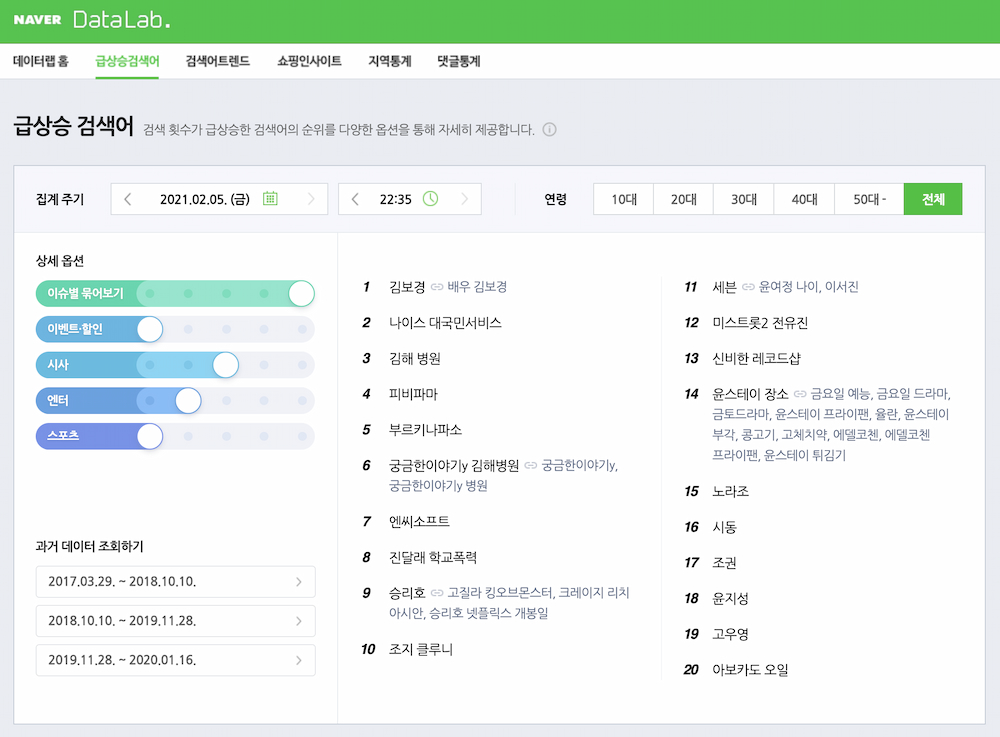The width and height of the screenshot is (1000, 737).
Task: Open the 조권 keyword
Action: coord(724,562)
